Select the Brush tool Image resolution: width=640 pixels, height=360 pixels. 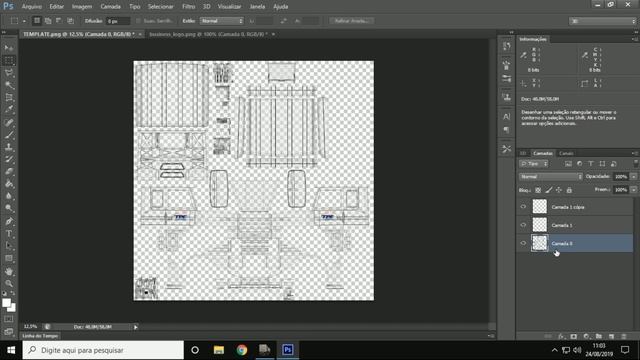click(9, 134)
